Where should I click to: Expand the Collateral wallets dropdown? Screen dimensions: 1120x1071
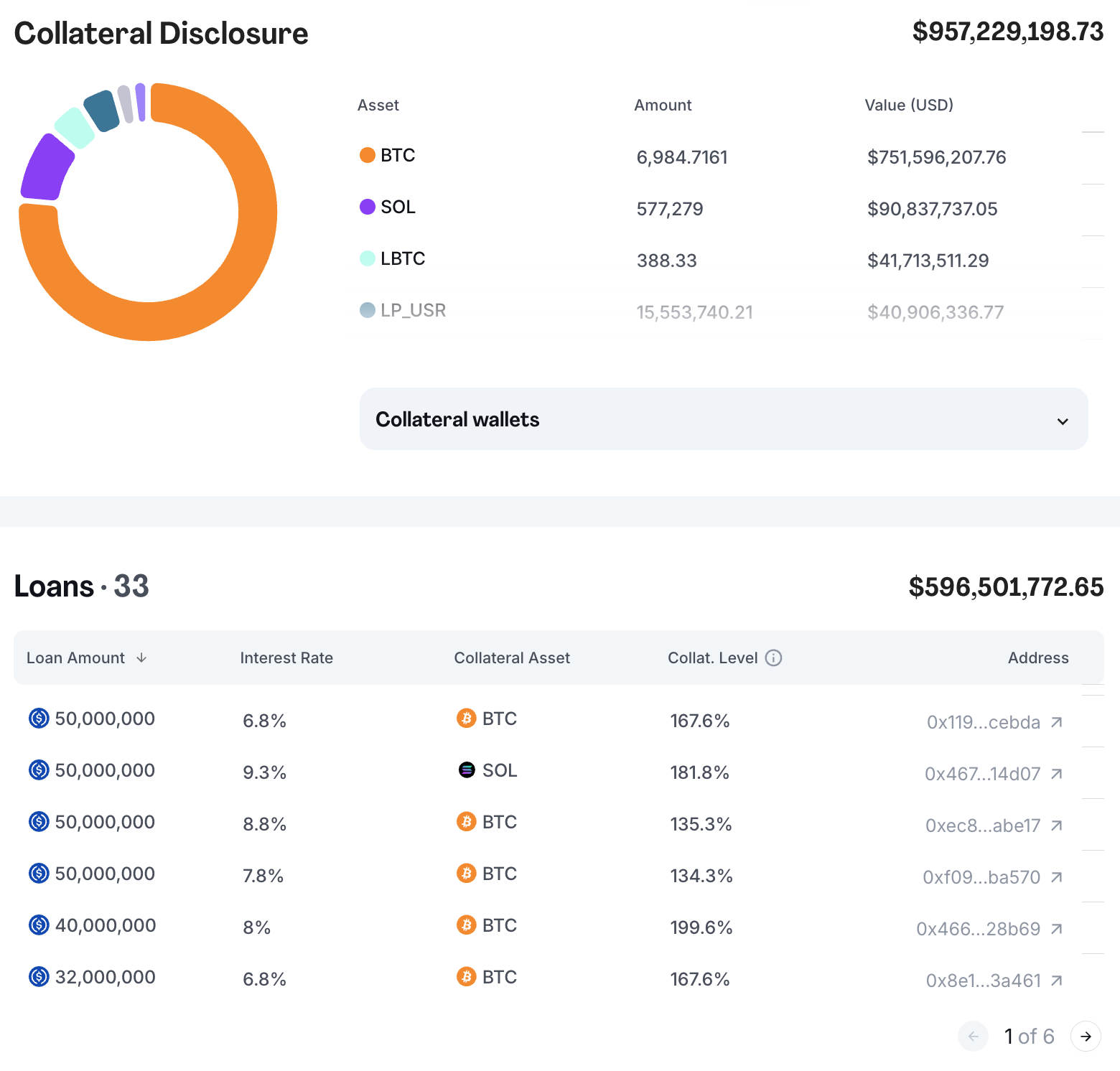click(723, 419)
